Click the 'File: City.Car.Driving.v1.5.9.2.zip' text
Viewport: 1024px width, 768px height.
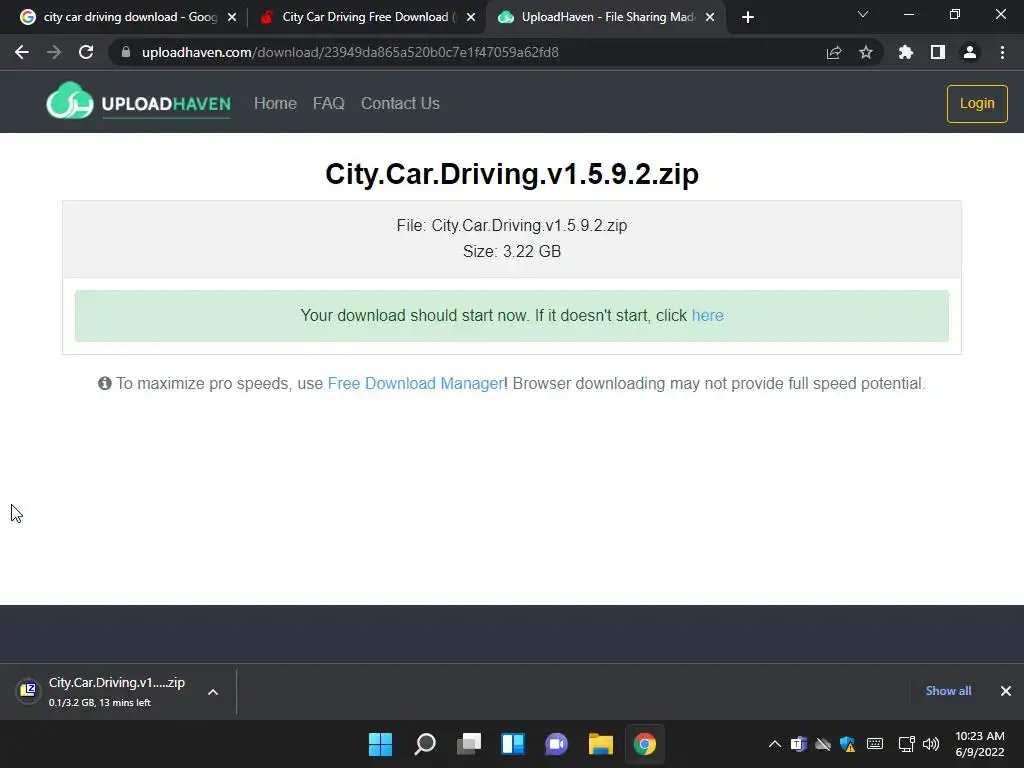(512, 225)
